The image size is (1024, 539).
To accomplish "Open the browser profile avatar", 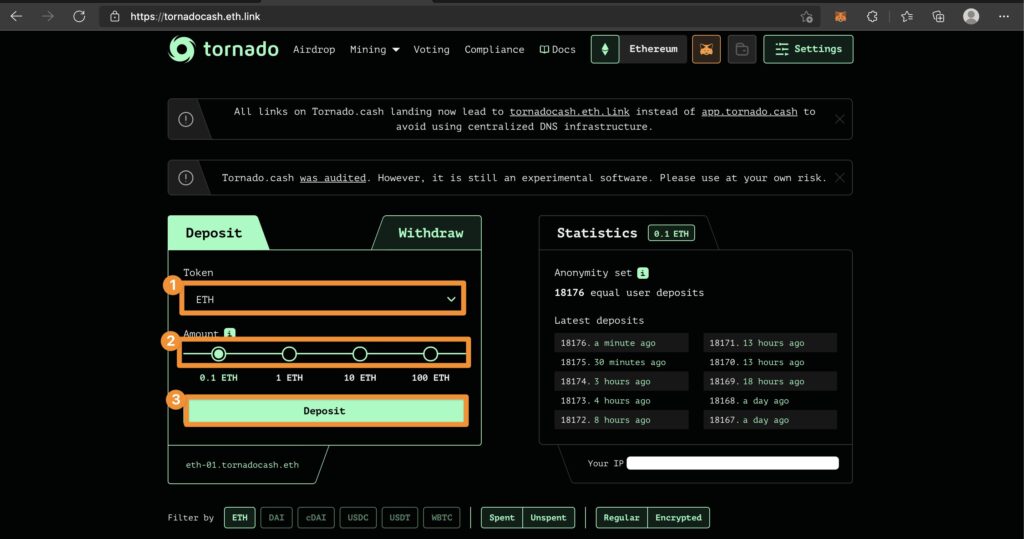I will (971, 17).
